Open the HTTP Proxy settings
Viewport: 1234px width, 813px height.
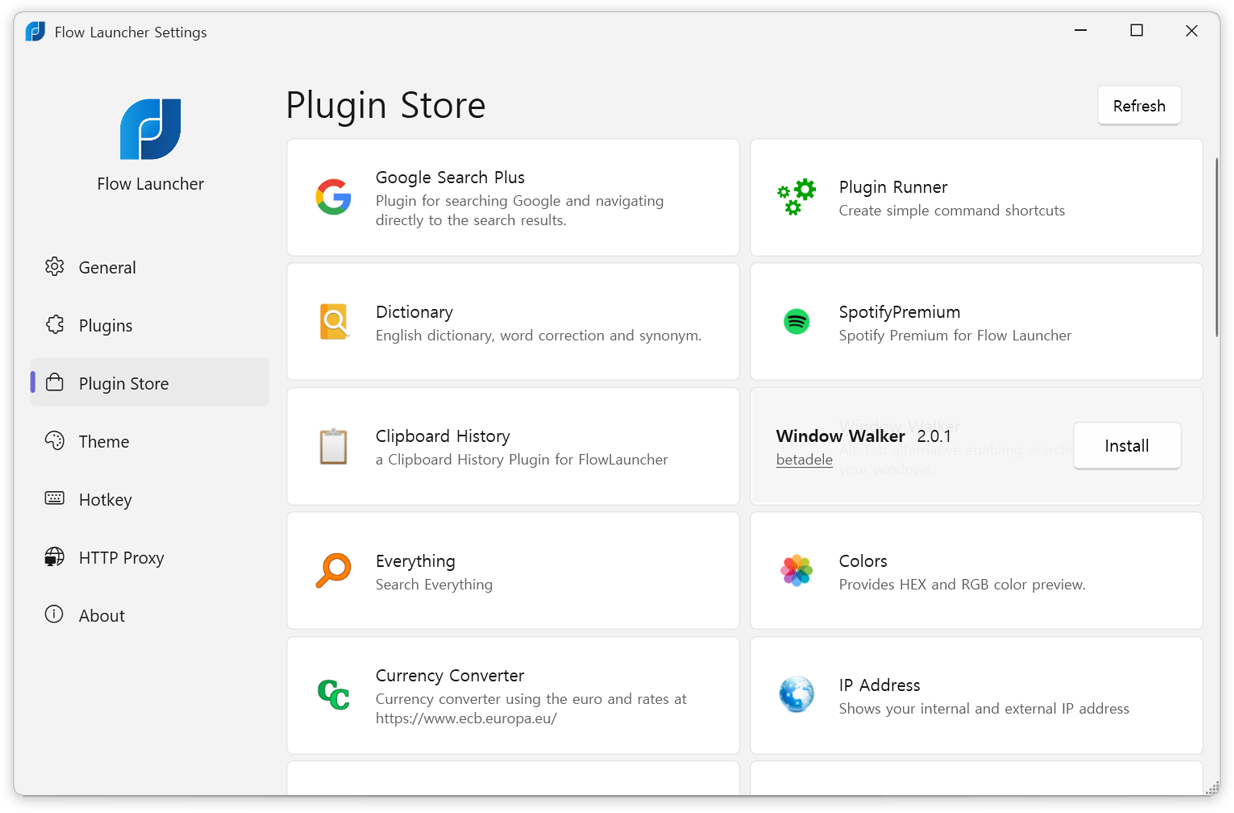point(150,557)
